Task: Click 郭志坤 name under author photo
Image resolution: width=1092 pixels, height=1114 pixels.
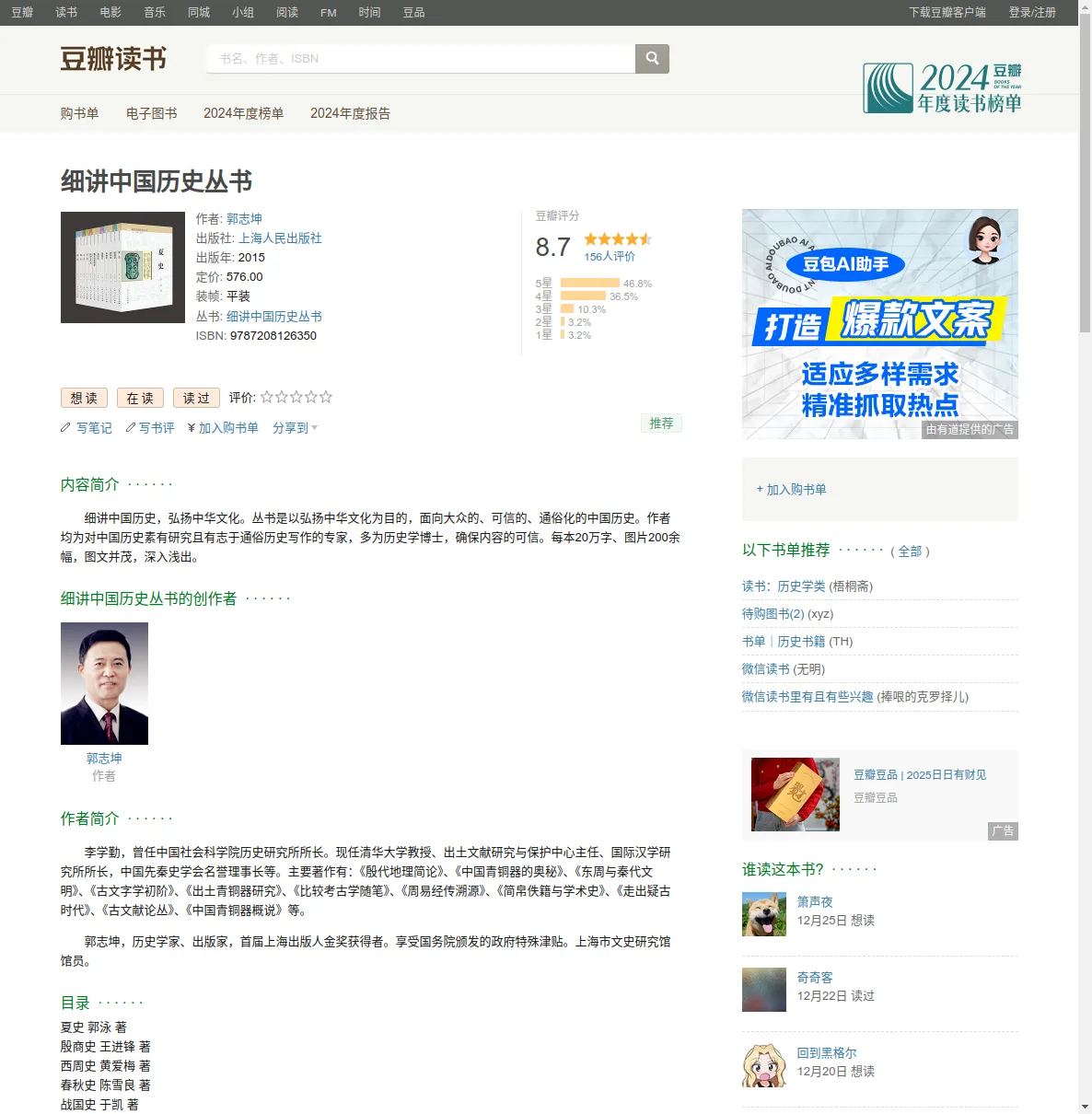Action: [x=104, y=759]
